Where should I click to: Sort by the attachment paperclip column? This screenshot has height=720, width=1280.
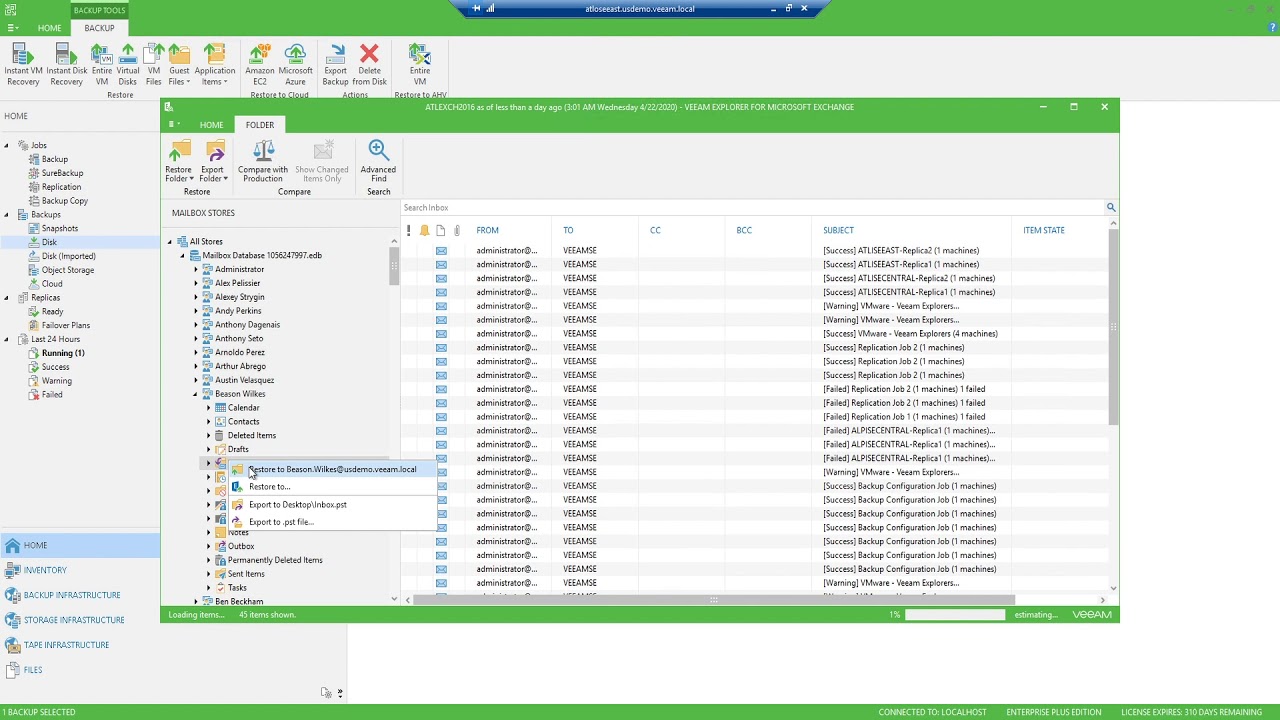[456, 230]
